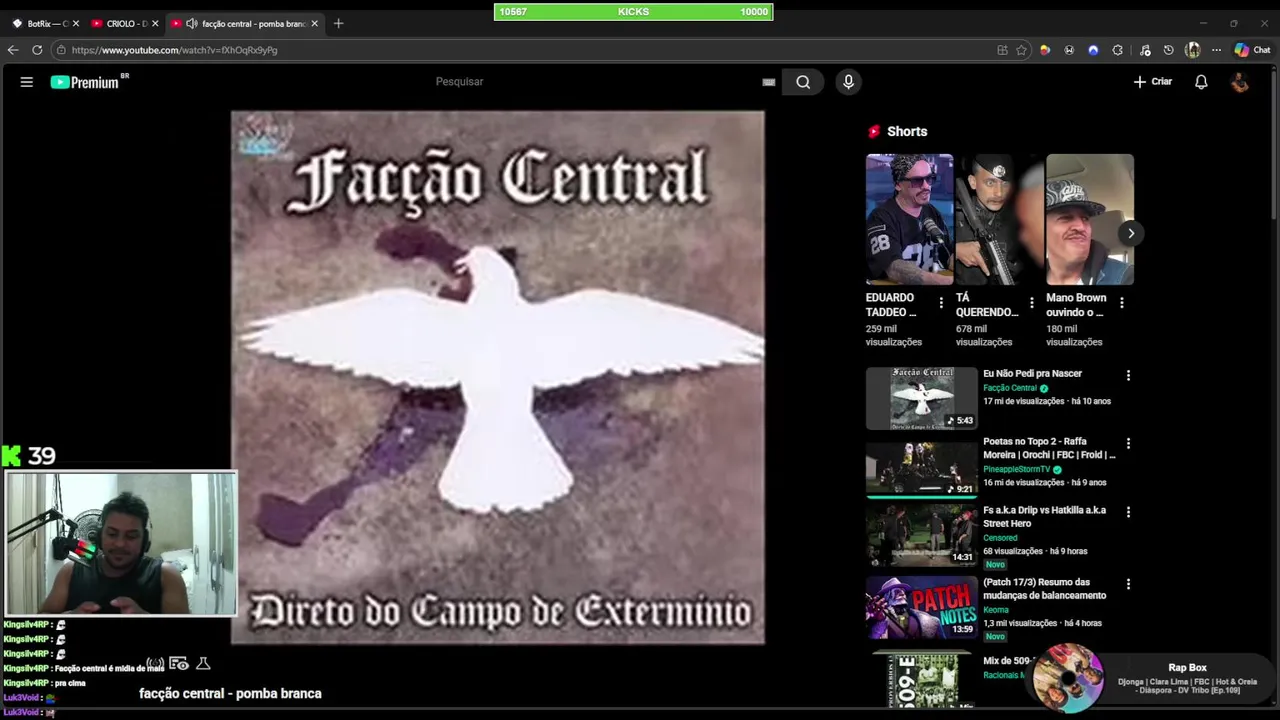Click the '259 mil visualizações' text
Screen dimensions: 1280x720
coord(894,335)
